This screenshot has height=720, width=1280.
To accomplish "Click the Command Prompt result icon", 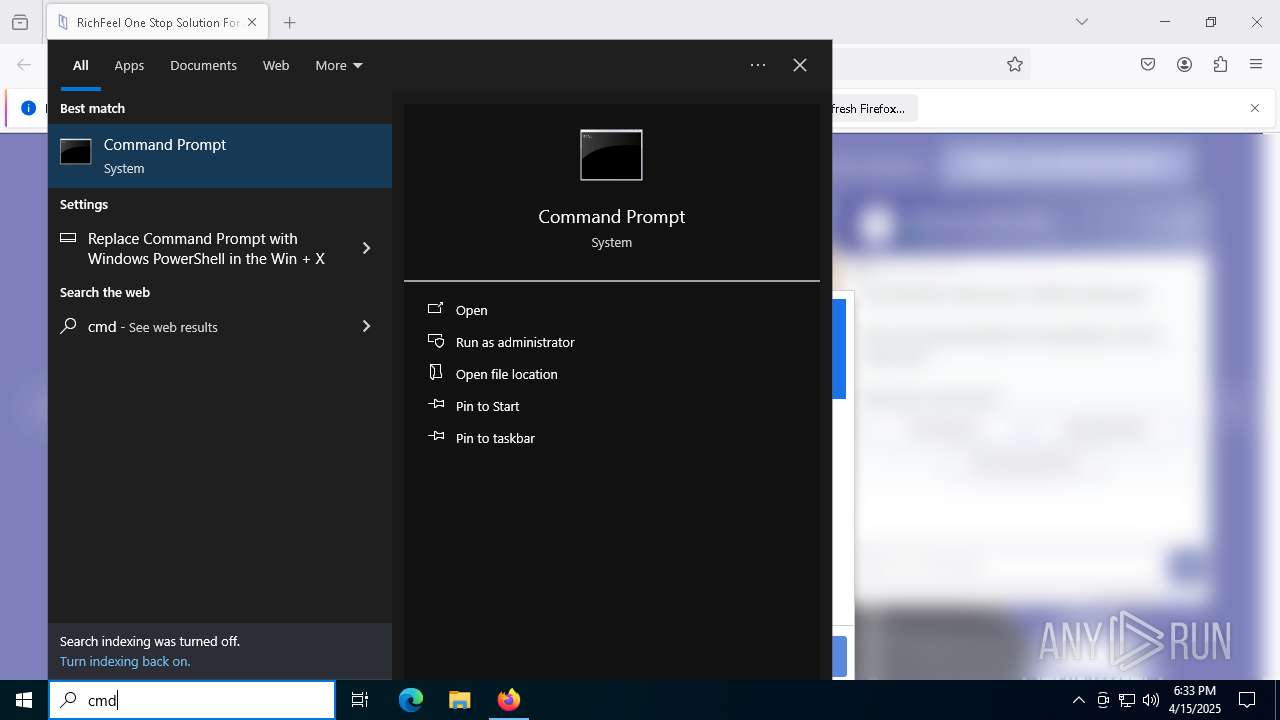I will [x=75, y=152].
